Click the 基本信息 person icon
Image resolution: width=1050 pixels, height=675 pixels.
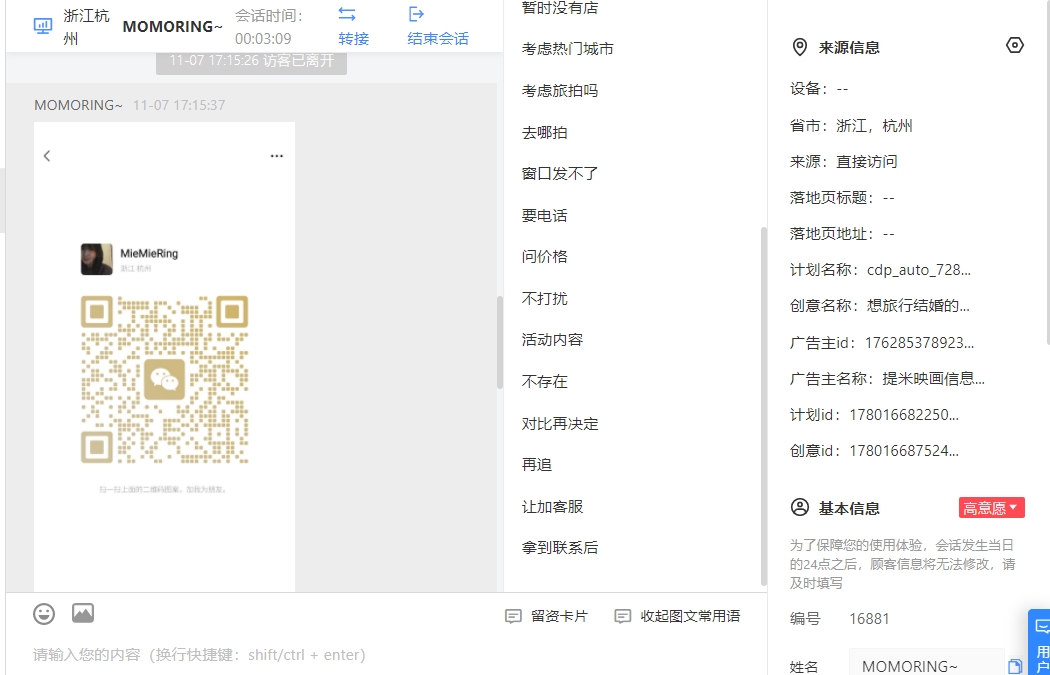coord(800,508)
